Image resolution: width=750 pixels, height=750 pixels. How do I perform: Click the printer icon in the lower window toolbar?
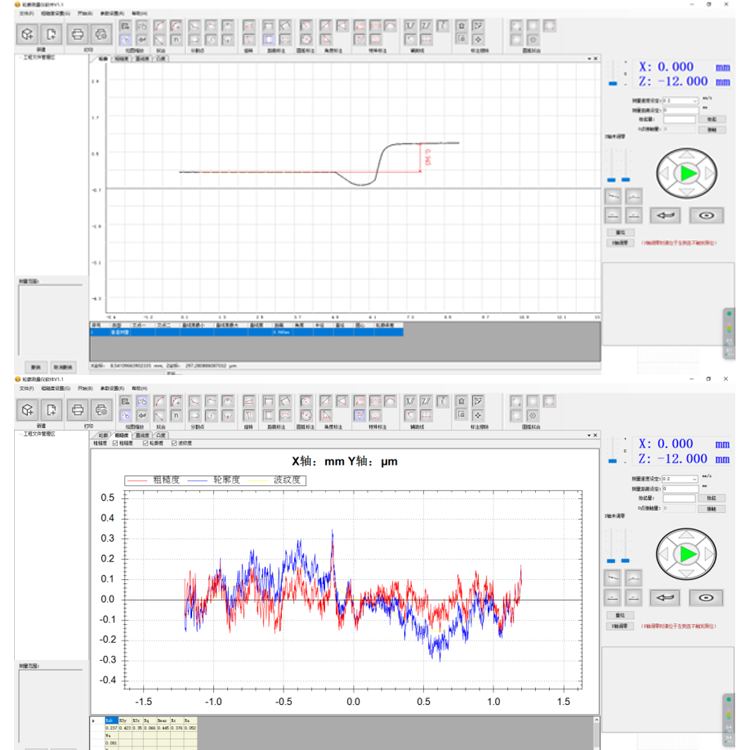(77, 410)
